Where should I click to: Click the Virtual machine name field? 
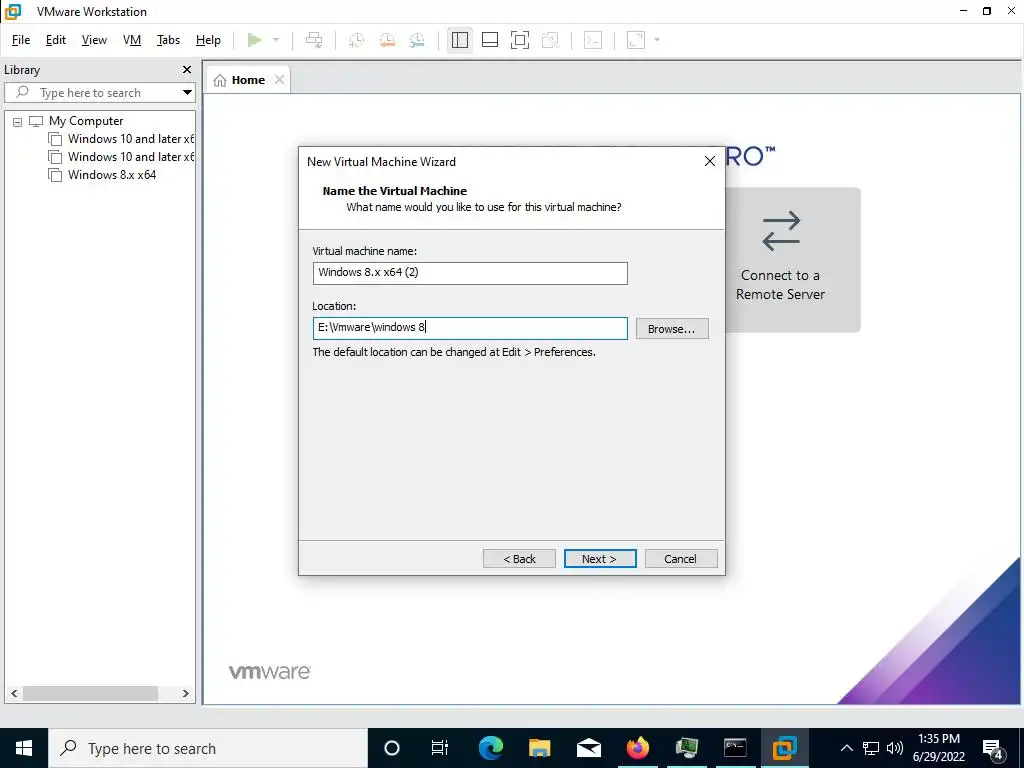pyautogui.click(x=470, y=273)
